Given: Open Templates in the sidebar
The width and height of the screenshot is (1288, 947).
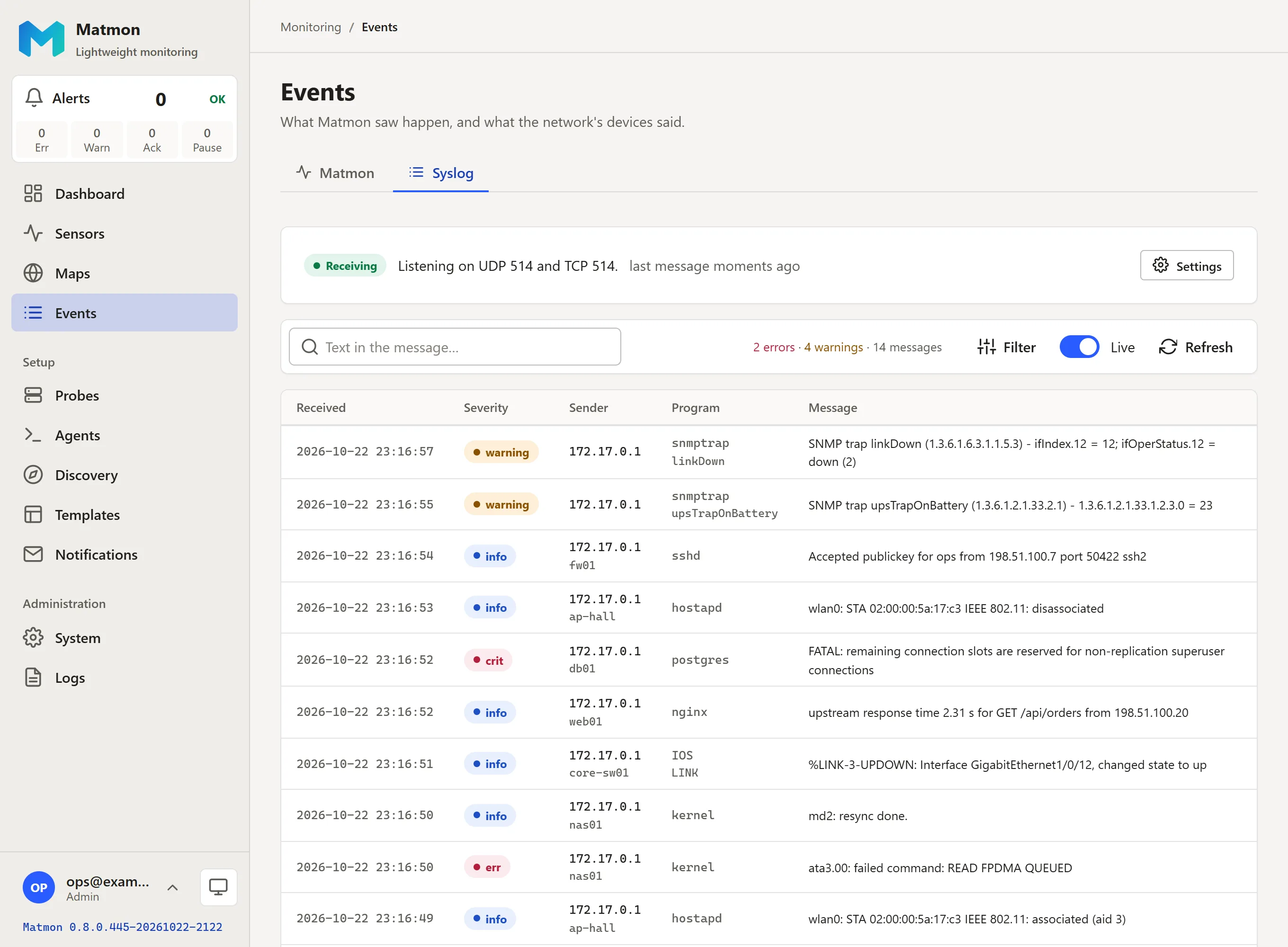Looking at the screenshot, I should pyautogui.click(x=125, y=514).
